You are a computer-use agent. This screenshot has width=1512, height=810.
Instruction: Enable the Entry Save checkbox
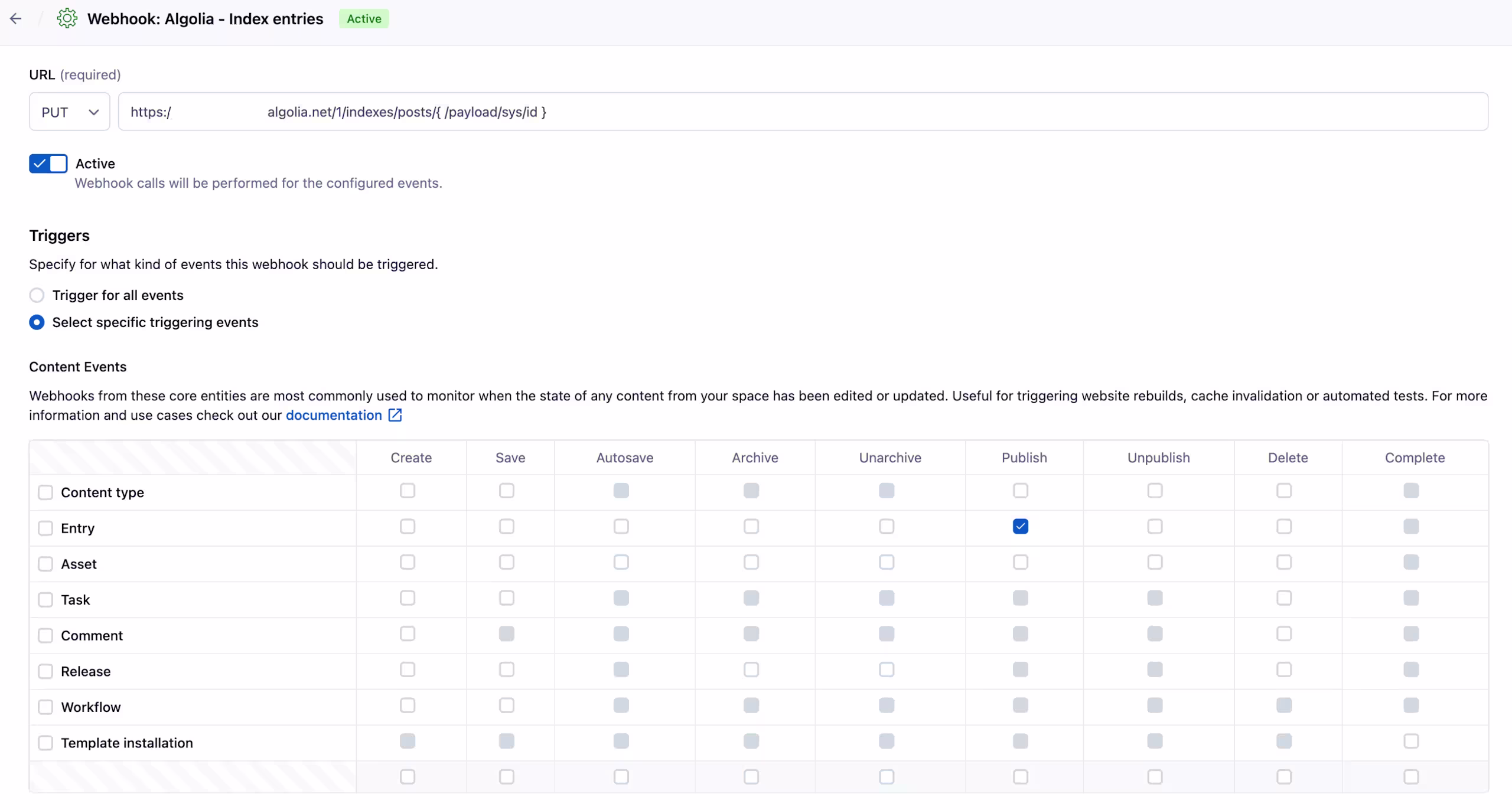point(507,526)
